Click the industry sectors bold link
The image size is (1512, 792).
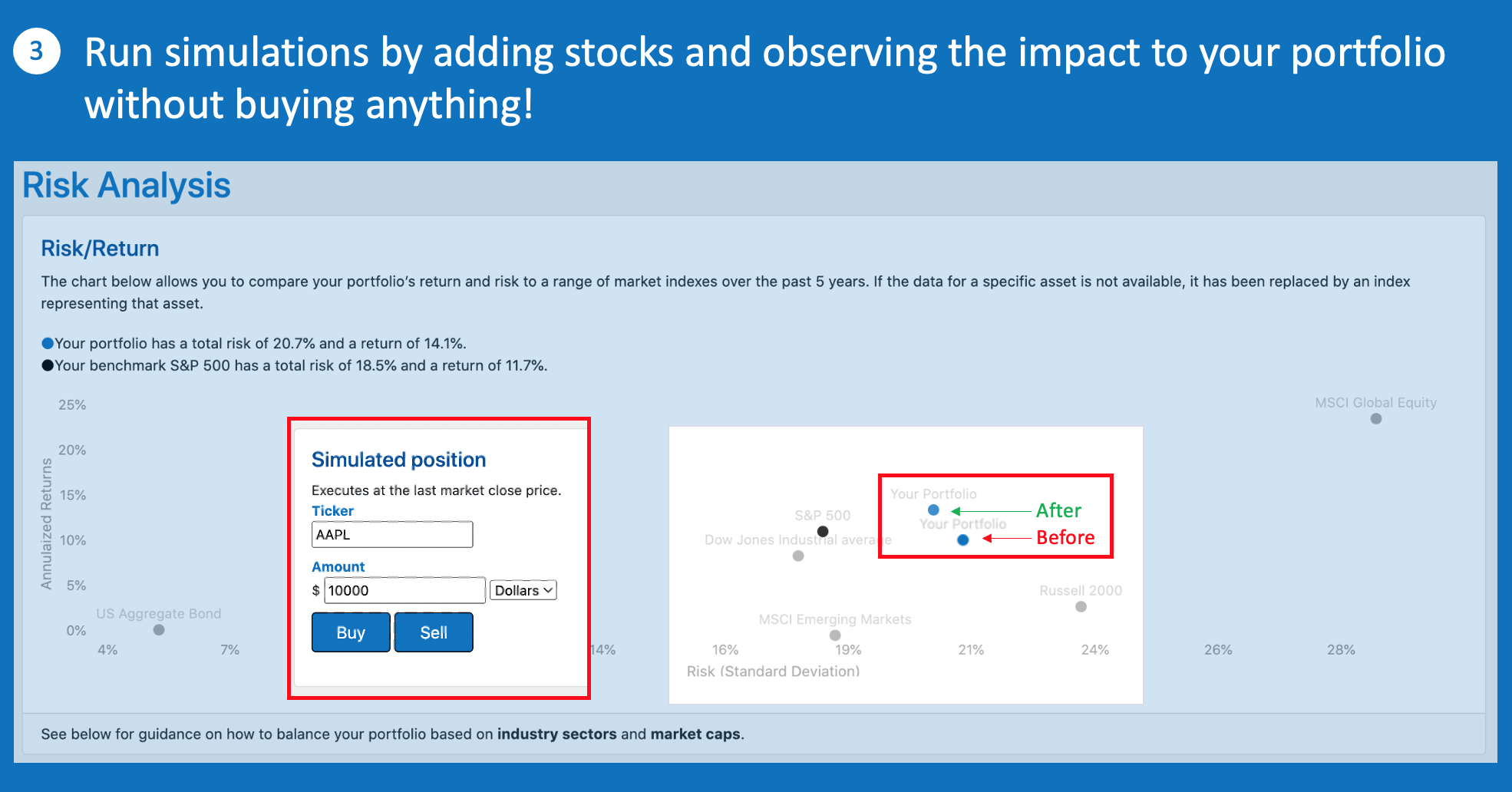click(556, 734)
